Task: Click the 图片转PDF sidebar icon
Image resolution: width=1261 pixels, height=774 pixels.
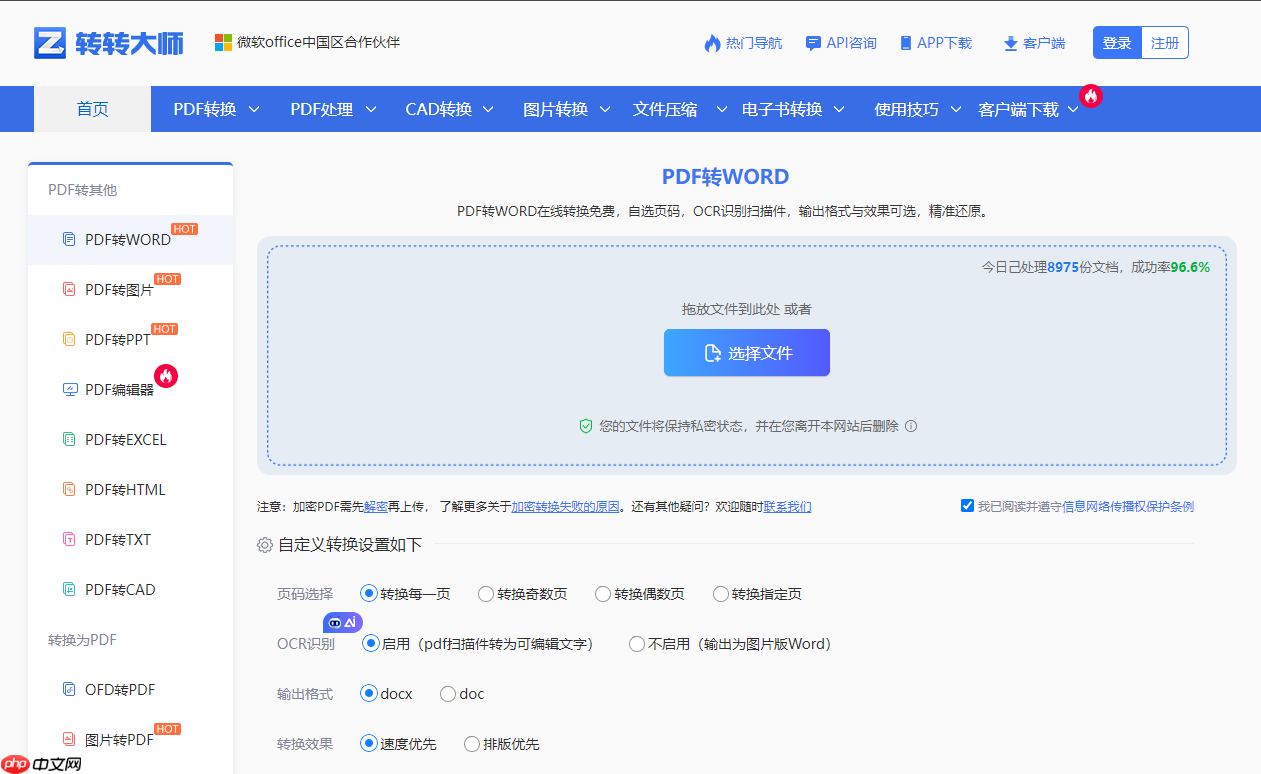Action: 69,739
